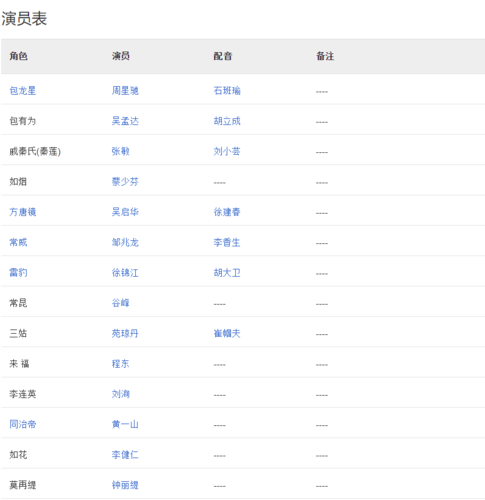The image size is (485, 500).
Task: Click the 演员 column header
Action: click(121, 56)
